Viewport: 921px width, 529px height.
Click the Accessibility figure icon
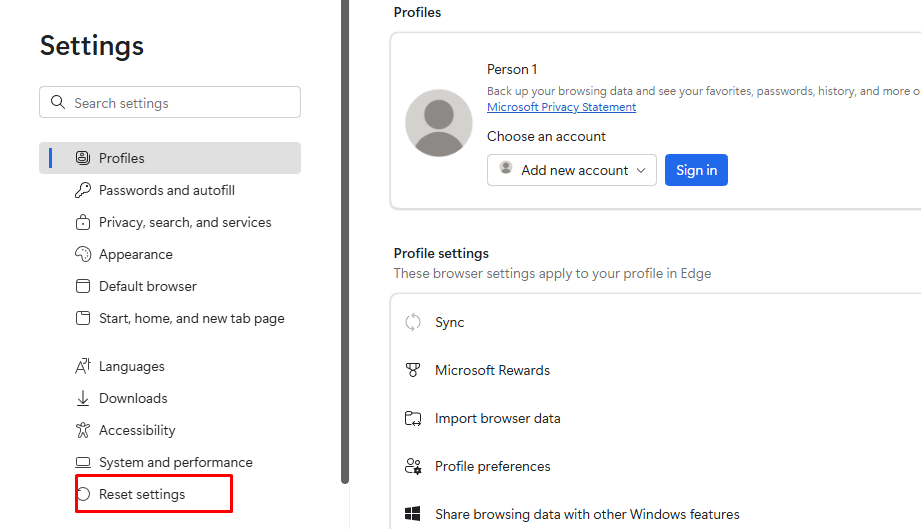83,430
